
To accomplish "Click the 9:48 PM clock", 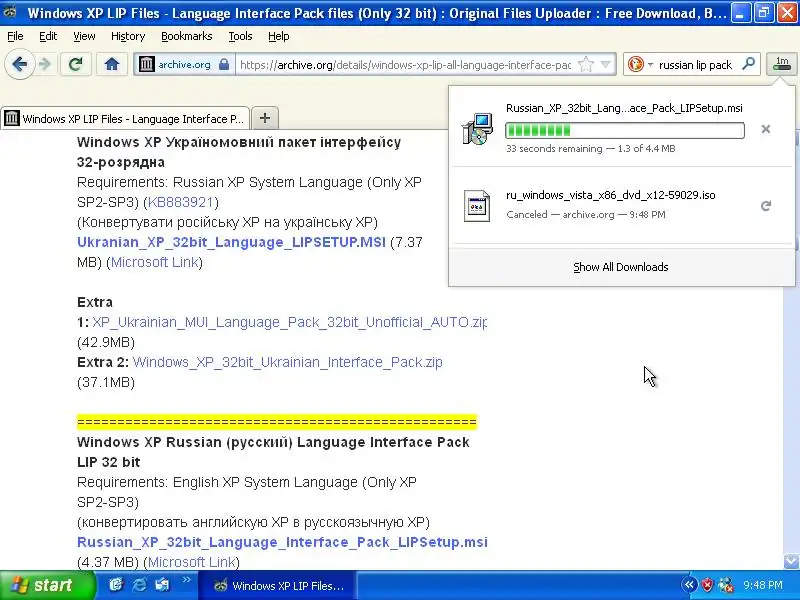I will [x=763, y=585].
